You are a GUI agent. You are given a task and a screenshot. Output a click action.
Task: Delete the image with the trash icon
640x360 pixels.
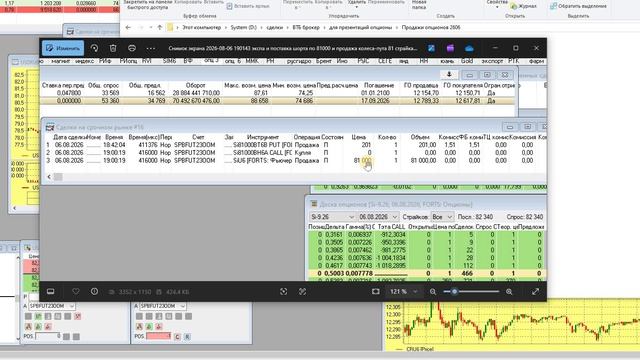[x=113, y=48]
